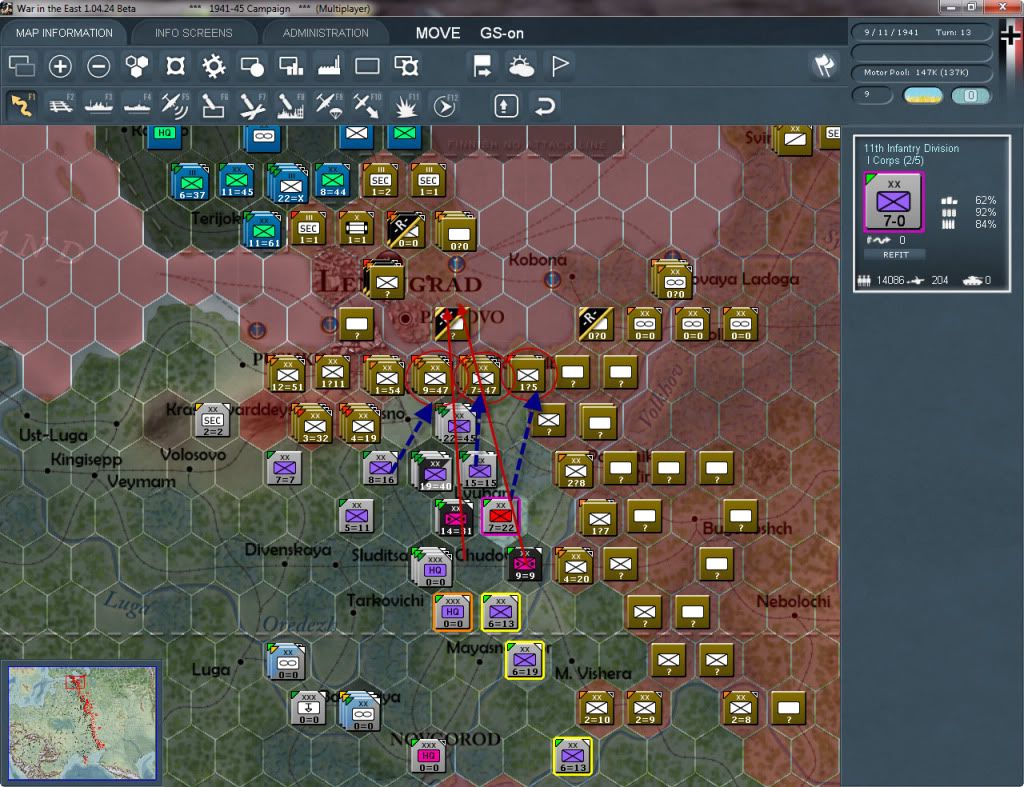Toggle the four-cornered square icon
This screenshot has width=1024, height=787.
tap(176, 66)
